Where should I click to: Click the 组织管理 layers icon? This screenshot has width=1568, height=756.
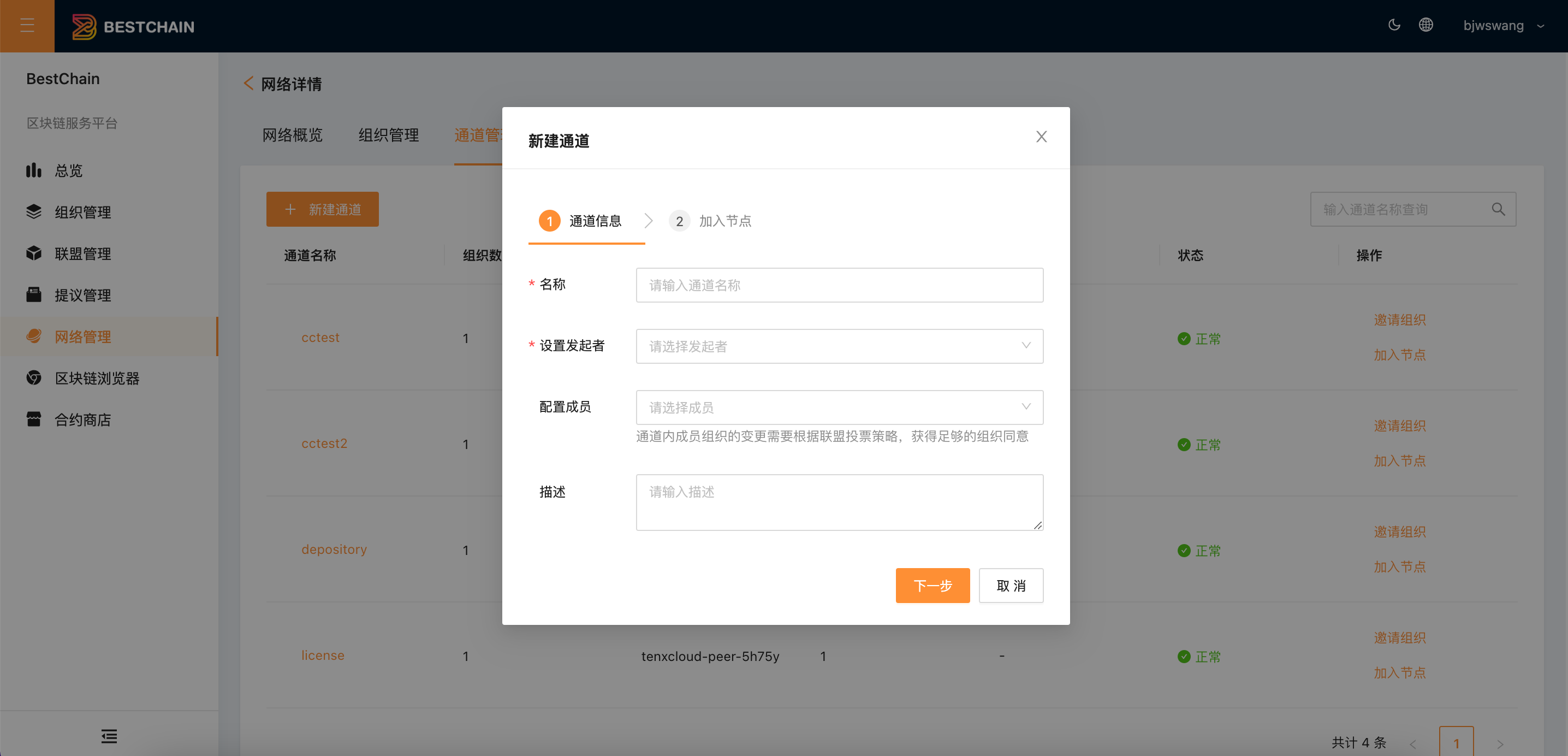(34, 211)
